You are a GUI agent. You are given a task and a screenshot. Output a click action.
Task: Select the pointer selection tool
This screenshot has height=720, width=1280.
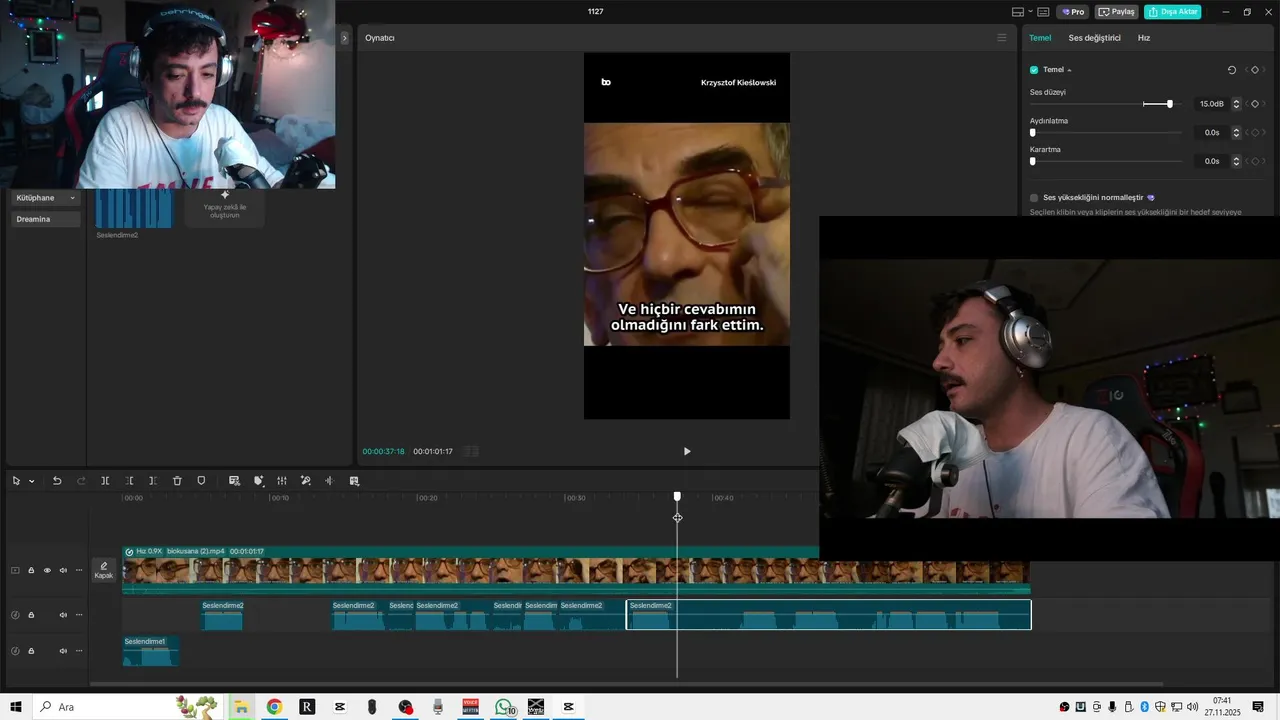[x=16, y=481]
